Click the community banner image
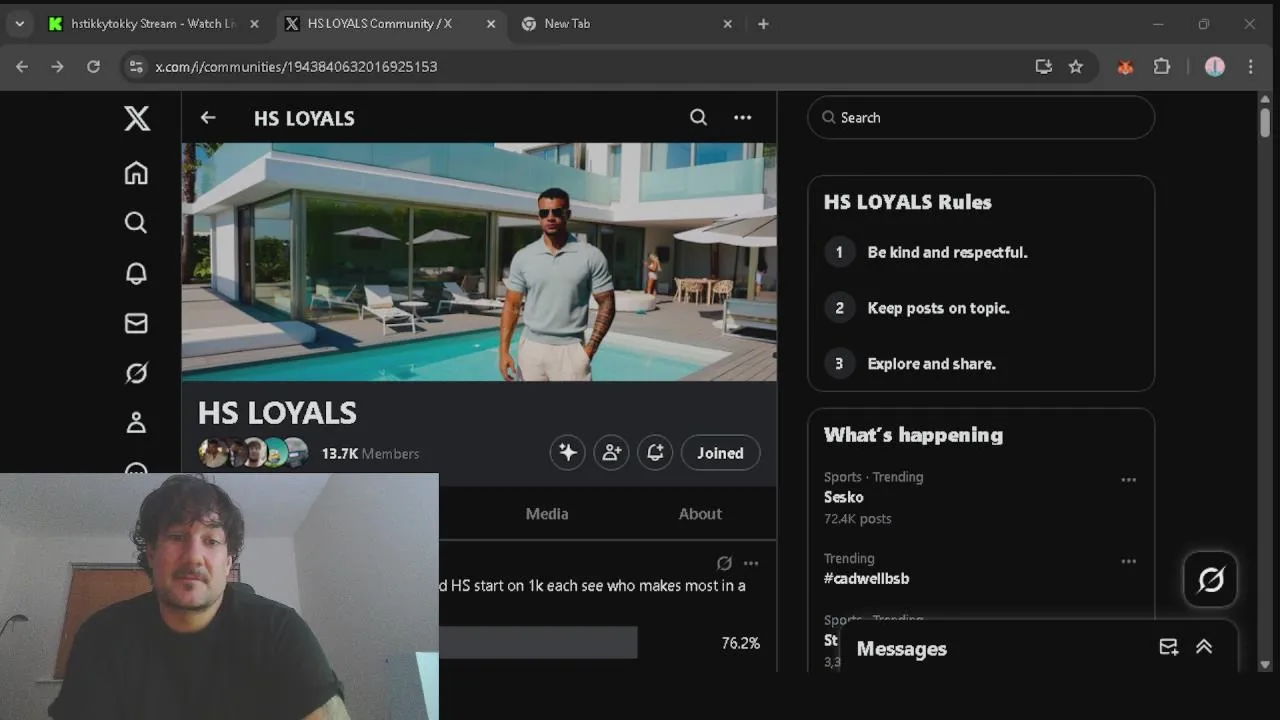Viewport: 1280px width, 720px height. click(x=479, y=262)
